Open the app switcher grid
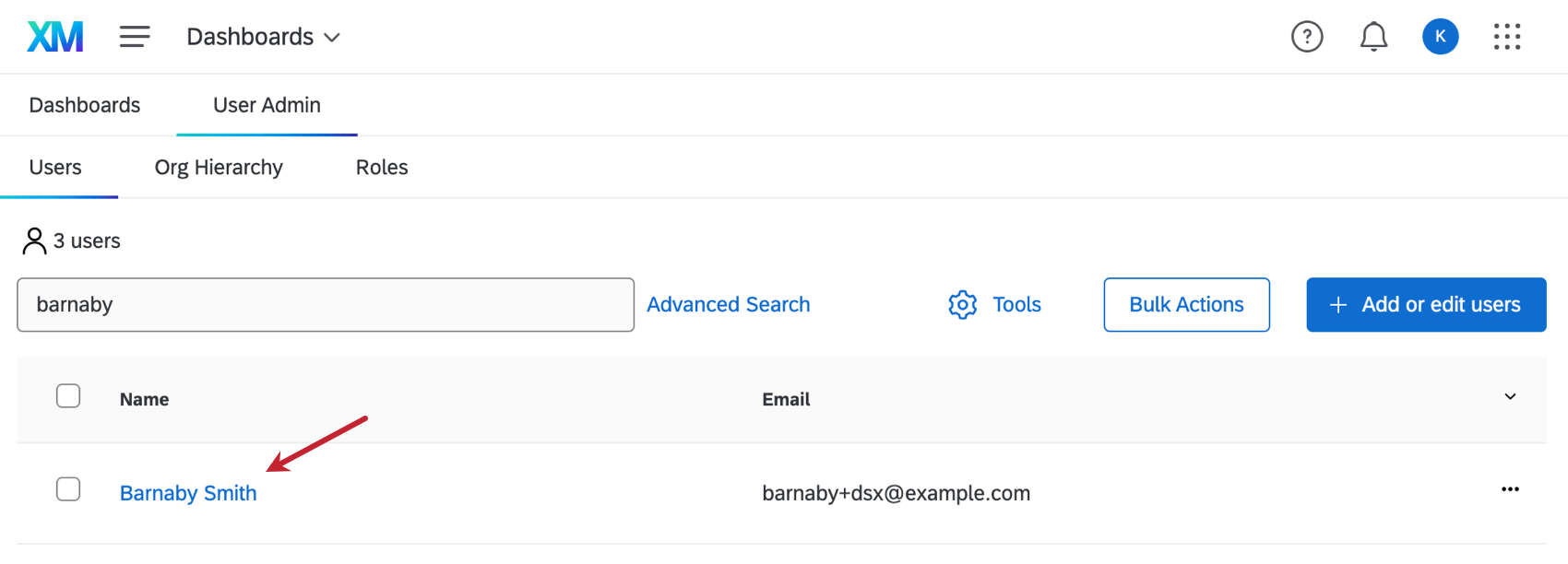 [x=1507, y=37]
